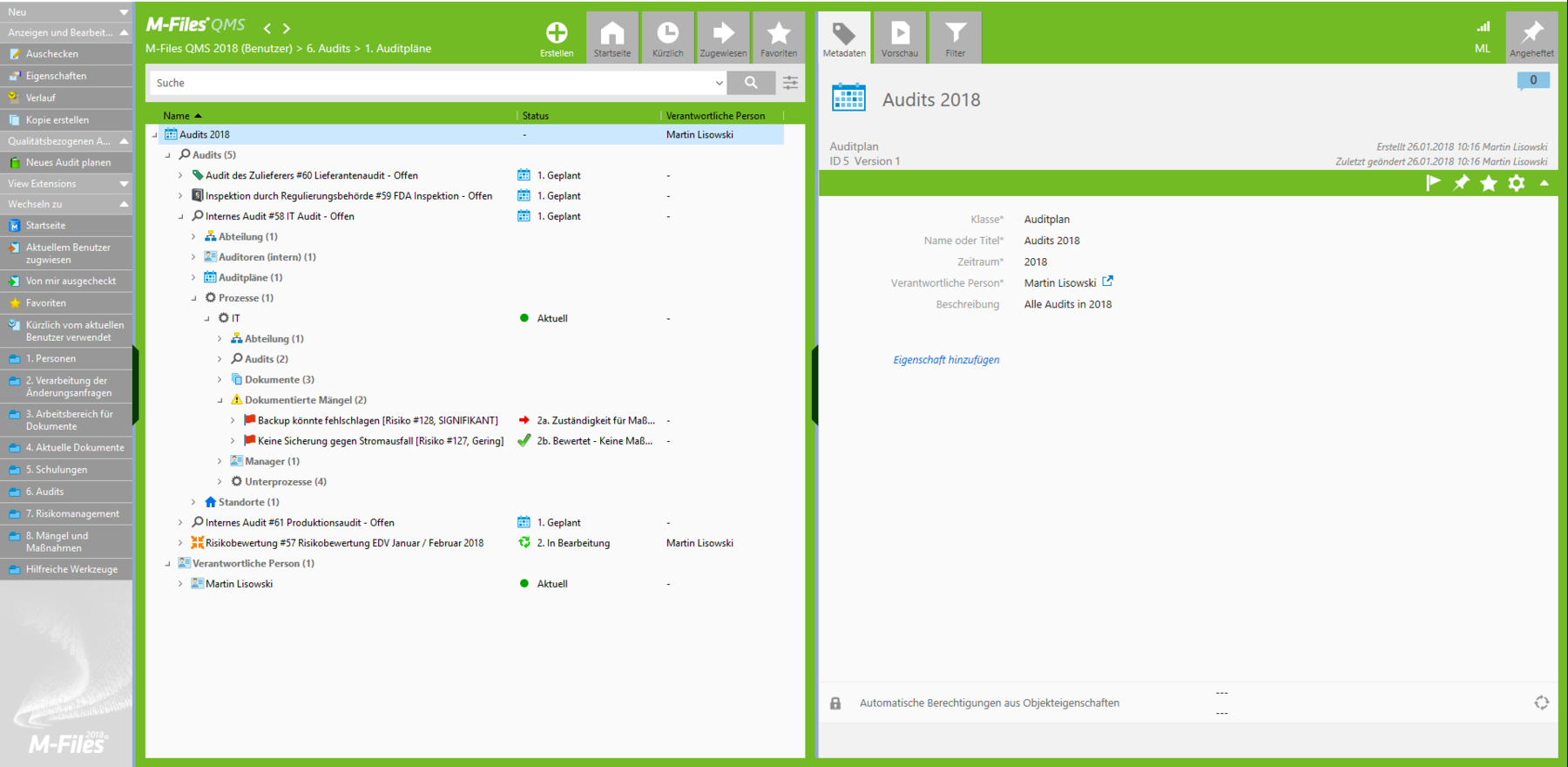Open Hilfreiche Werkzeuge in the sidebar
The image size is (1568, 767).
pyautogui.click(x=66, y=570)
